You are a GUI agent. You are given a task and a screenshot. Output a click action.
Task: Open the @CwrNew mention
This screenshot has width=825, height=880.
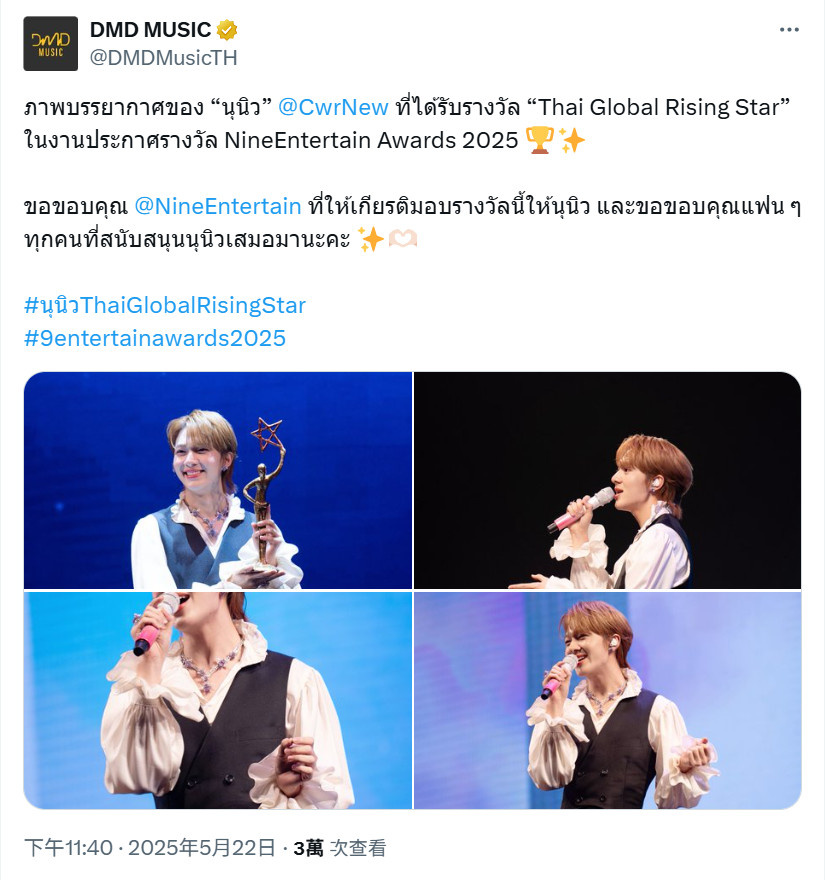click(x=333, y=107)
